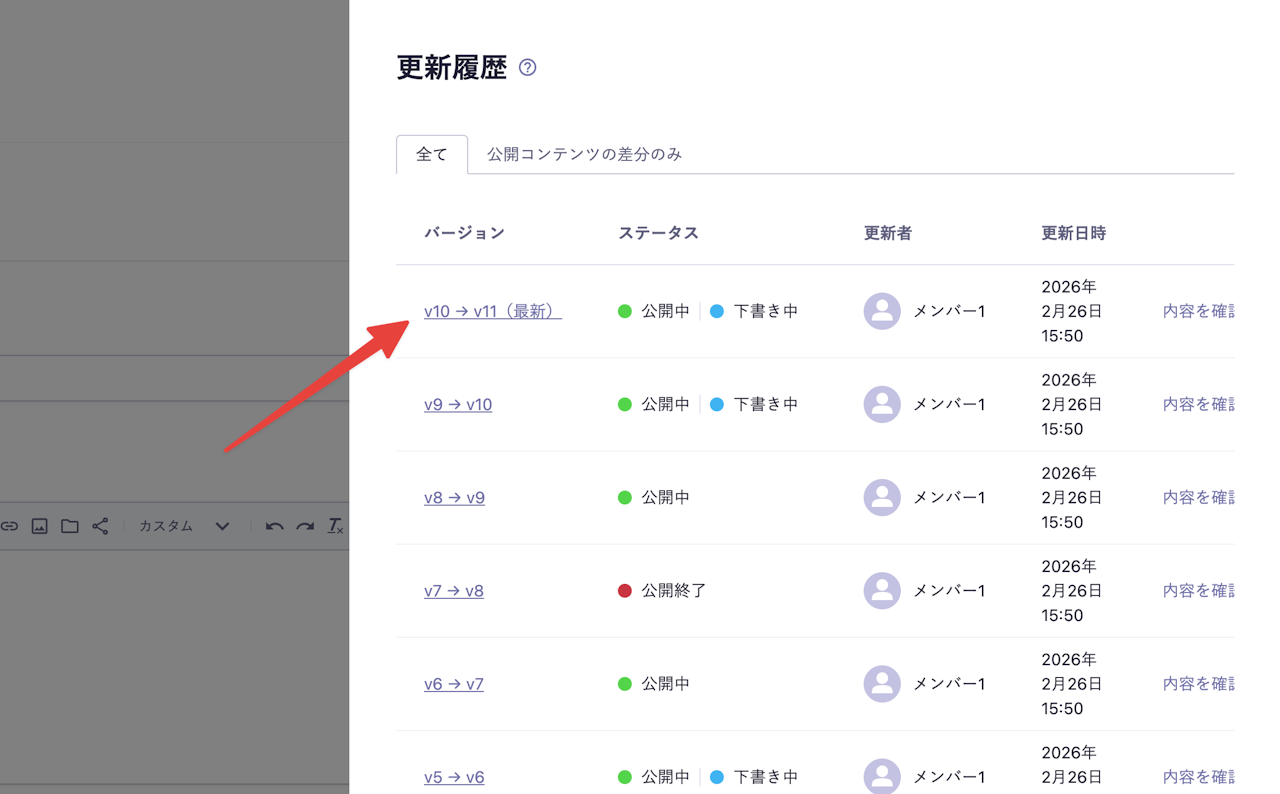Switch to 公開コンテンツの差分のみ tab
Viewport: 1280px width, 794px height.
click(584, 155)
